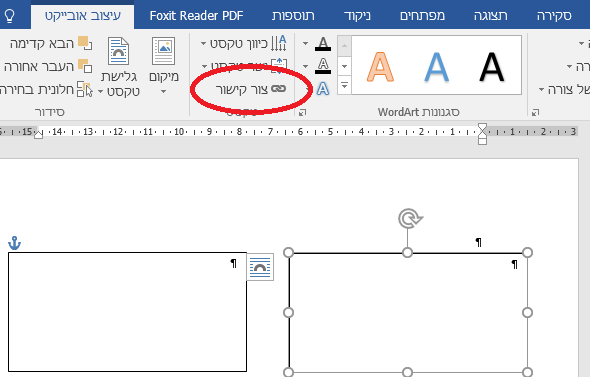Click the גלישת טקסט wrap text icon

pos(119,51)
